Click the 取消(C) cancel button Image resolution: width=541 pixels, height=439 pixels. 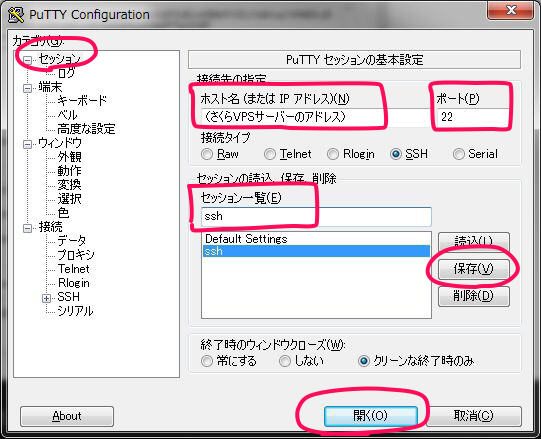pyautogui.click(x=473, y=416)
